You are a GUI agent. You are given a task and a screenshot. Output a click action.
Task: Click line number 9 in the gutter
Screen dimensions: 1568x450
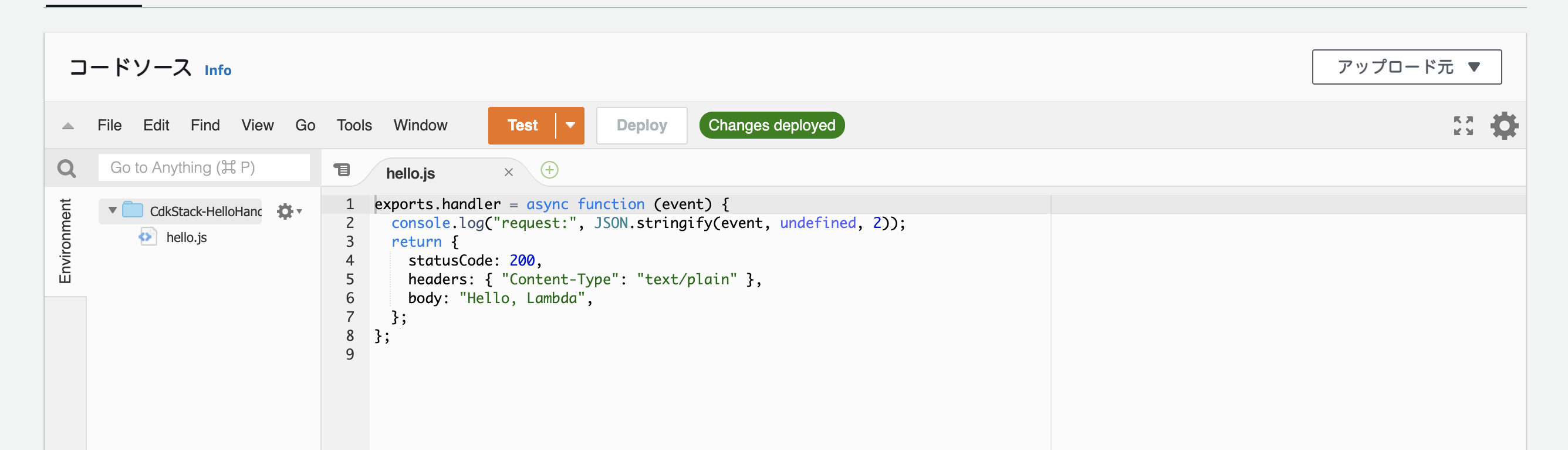(x=350, y=354)
